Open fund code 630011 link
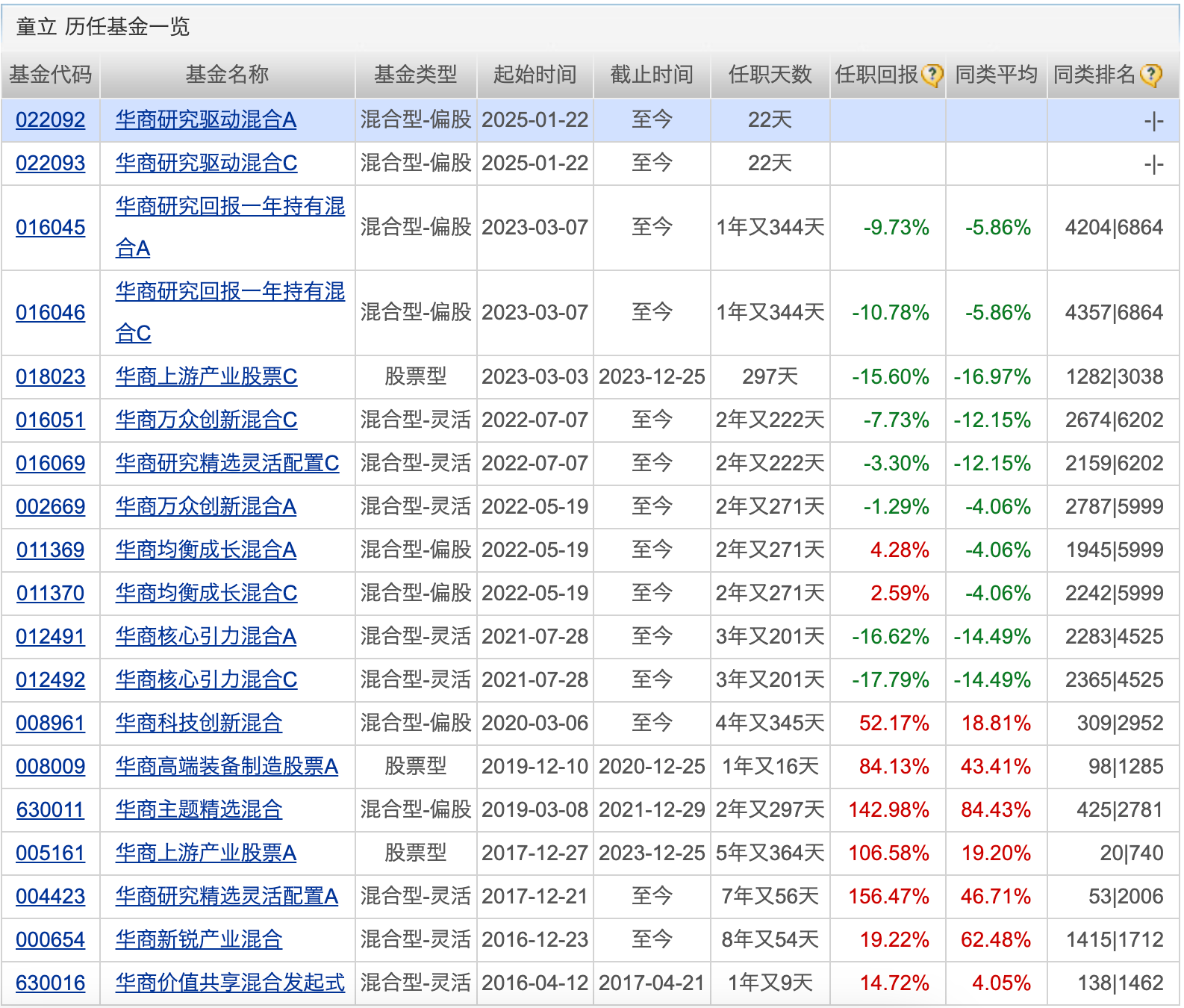Image resolution: width=1184 pixels, height=1008 pixels. pyautogui.click(x=50, y=809)
